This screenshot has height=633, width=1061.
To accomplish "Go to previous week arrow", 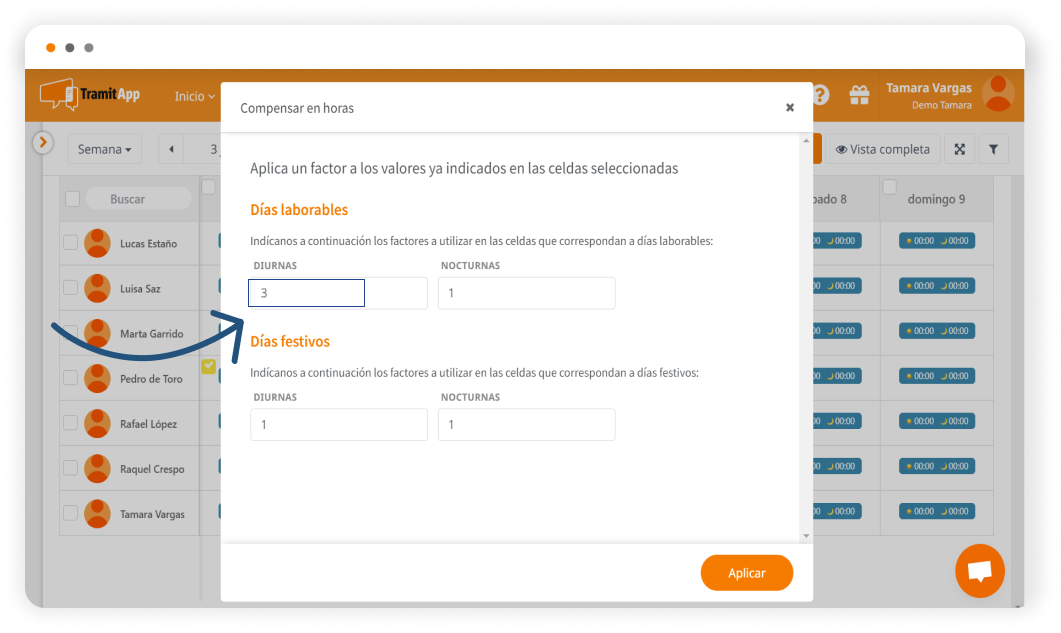I will 171,150.
